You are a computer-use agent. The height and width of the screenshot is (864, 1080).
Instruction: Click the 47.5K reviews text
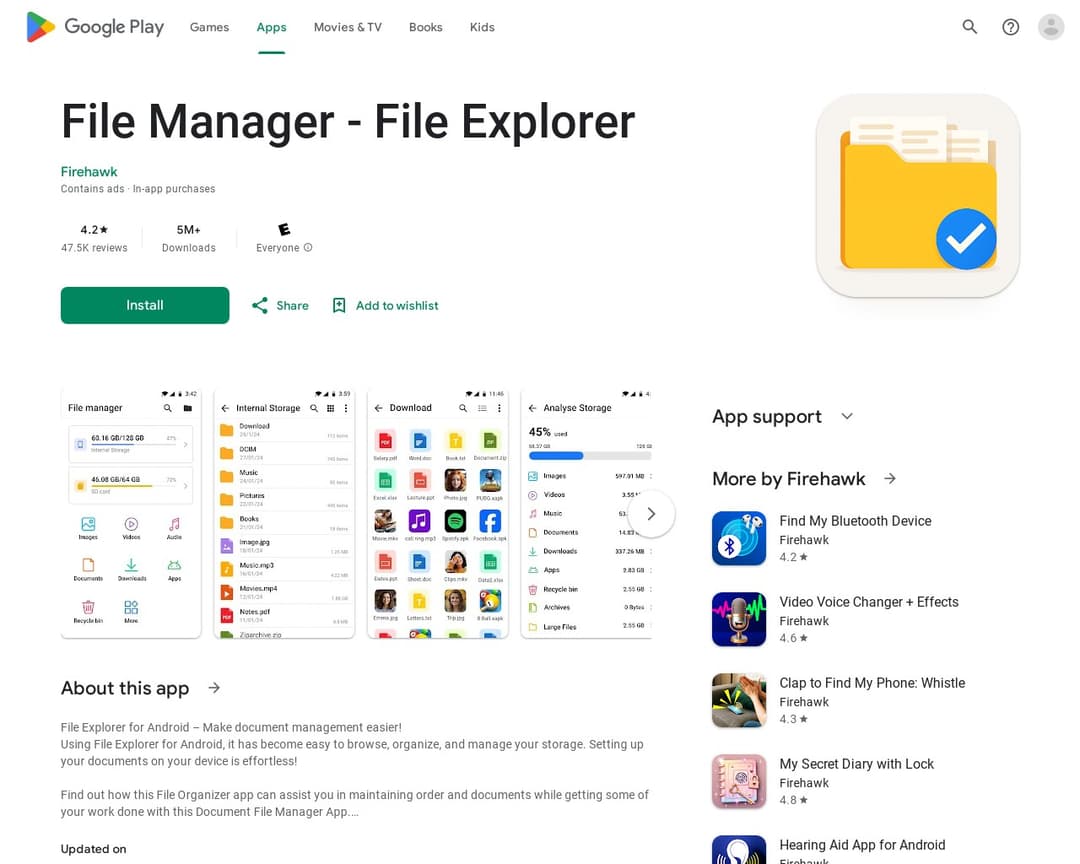coord(94,247)
